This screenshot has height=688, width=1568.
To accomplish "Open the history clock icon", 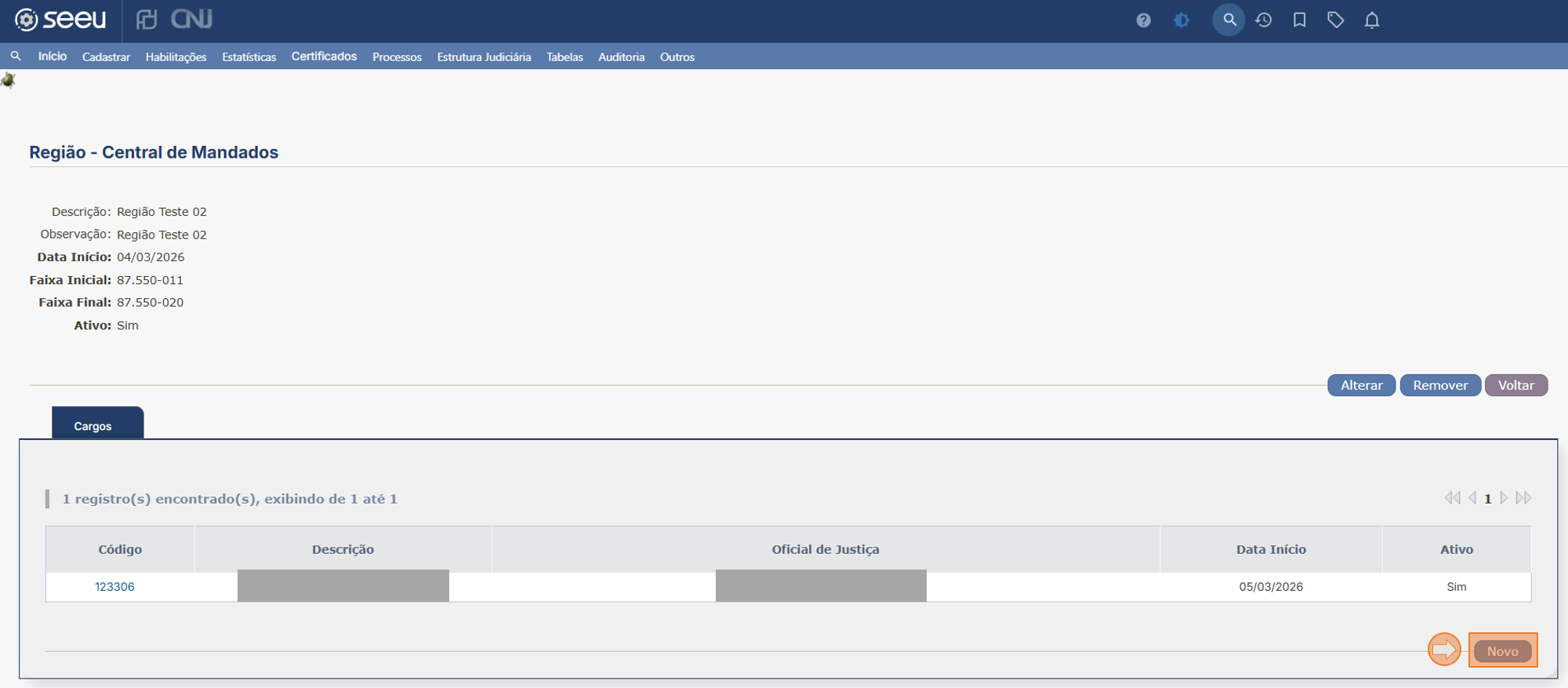I will [1263, 20].
